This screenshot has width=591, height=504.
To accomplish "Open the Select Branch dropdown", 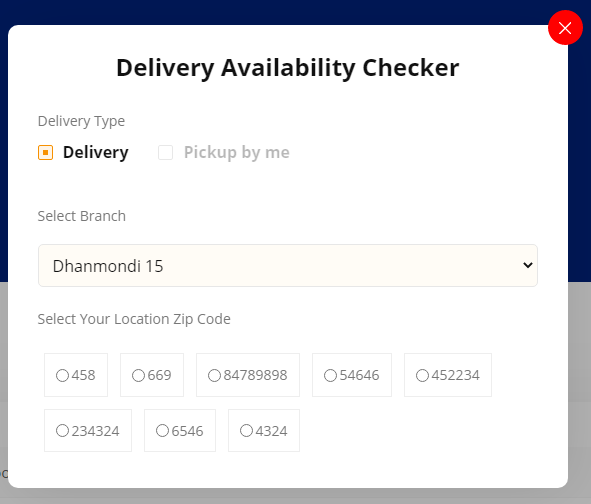I will point(288,265).
